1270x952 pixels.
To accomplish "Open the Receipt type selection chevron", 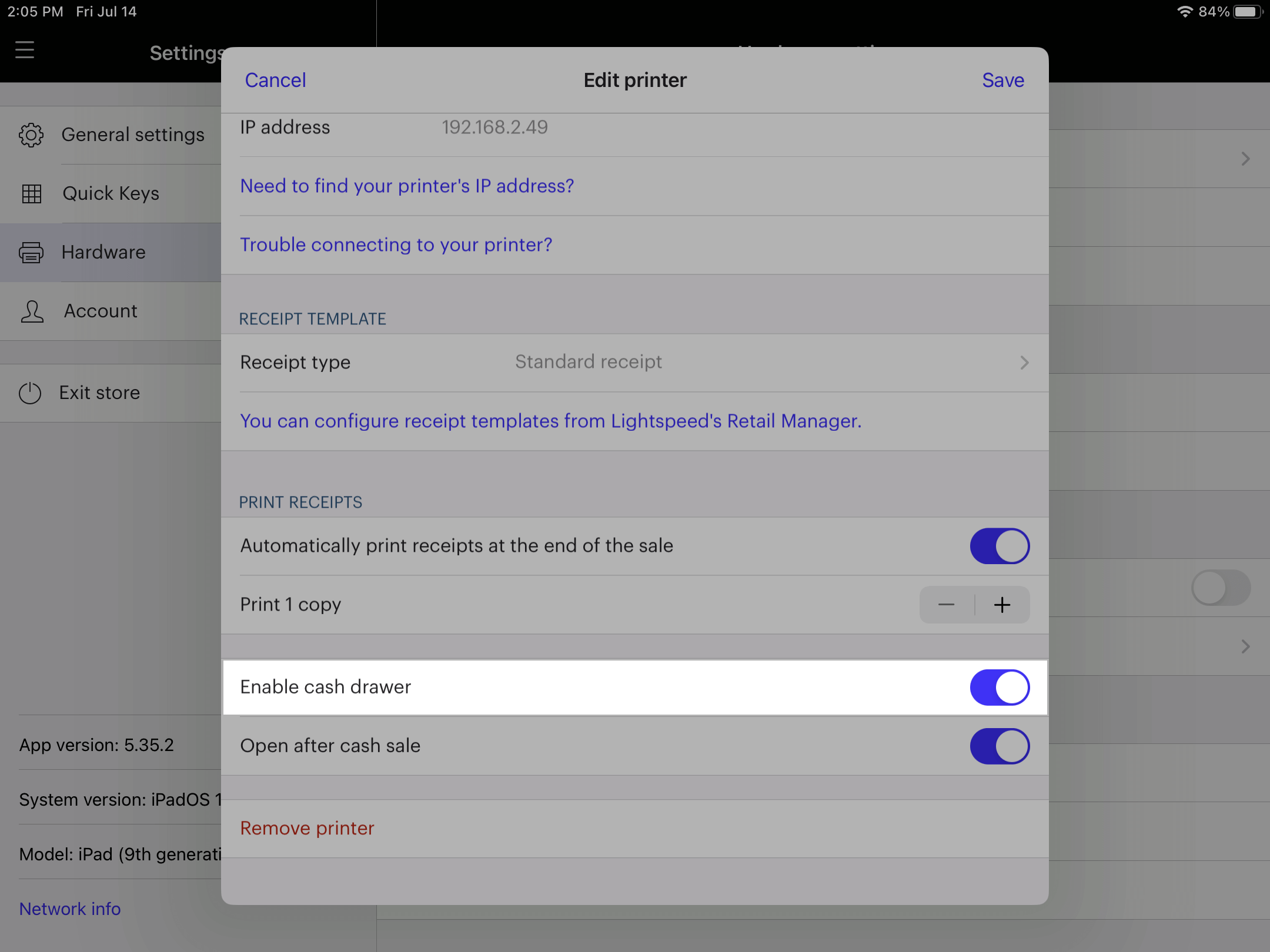I will [1024, 363].
